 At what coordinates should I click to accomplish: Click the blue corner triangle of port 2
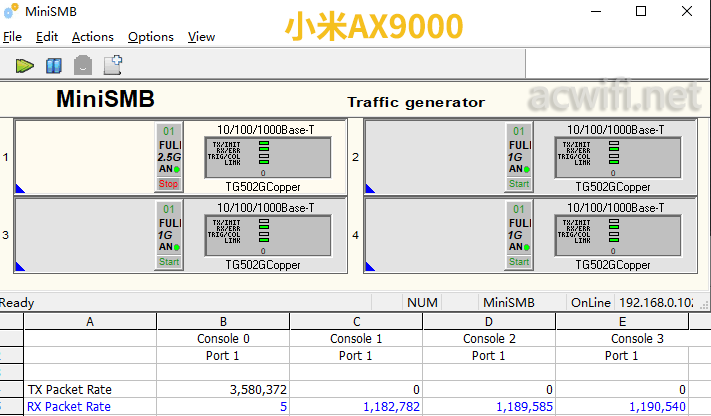tap(370, 189)
